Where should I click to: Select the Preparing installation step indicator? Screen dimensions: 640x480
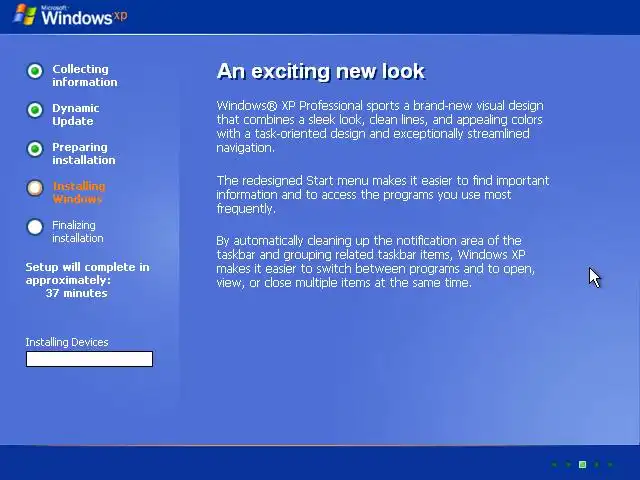click(x=35, y=149)
